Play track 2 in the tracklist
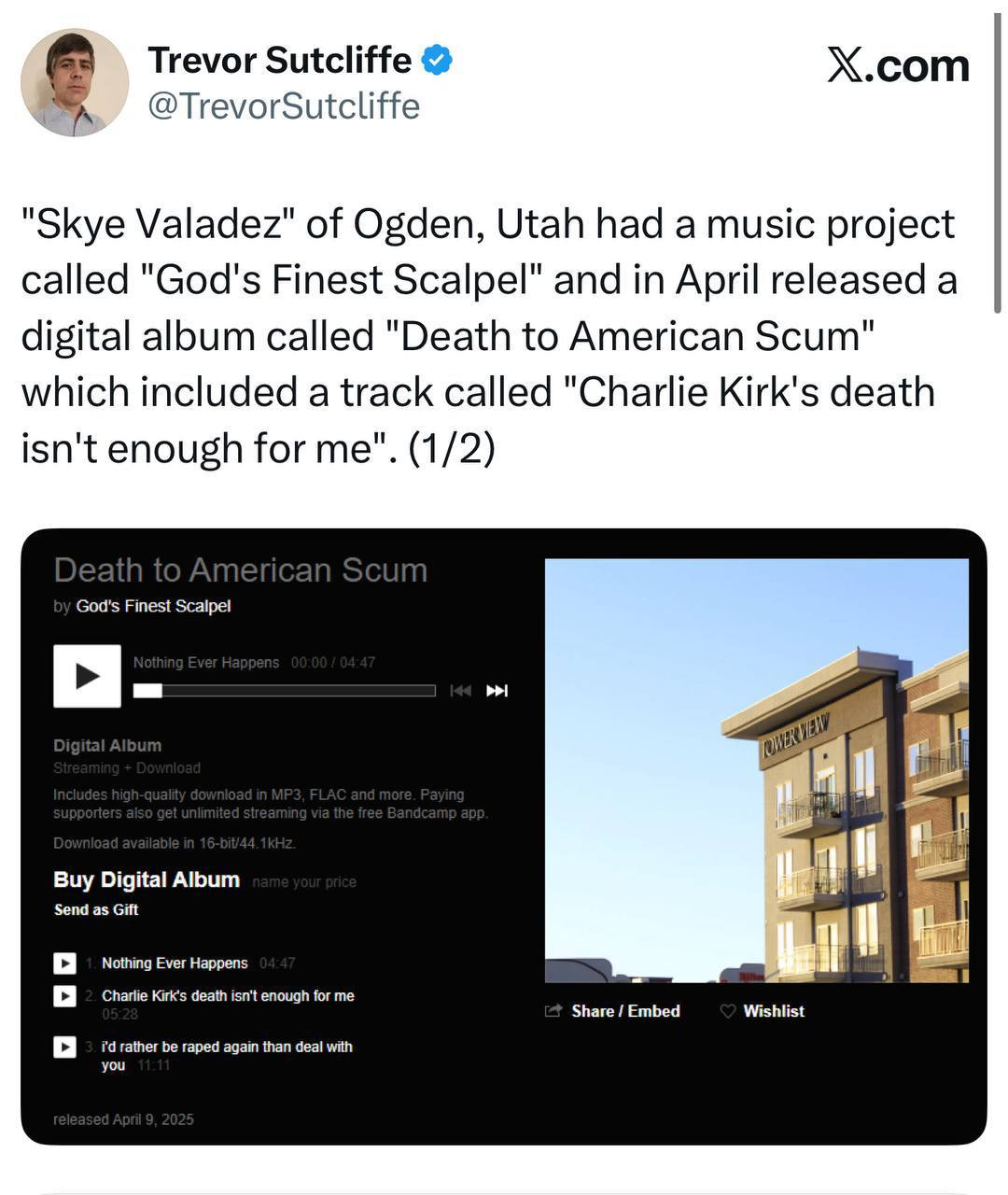The width and height of the screenshot is (1008, 1195). tap(64, 996)
